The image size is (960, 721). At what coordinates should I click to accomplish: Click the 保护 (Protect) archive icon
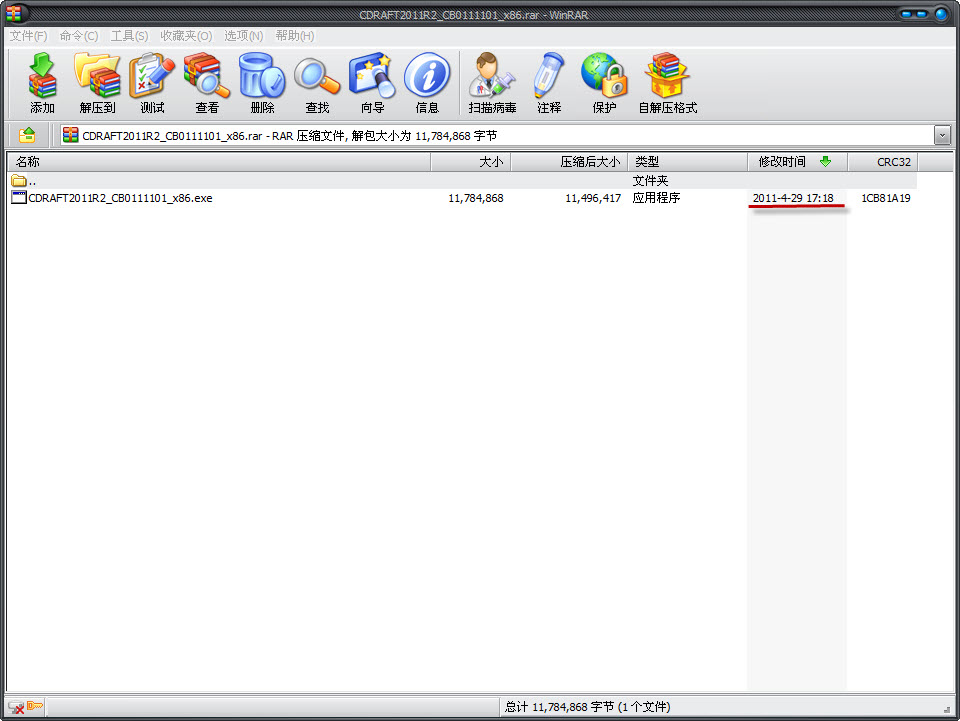coord(604,82)
